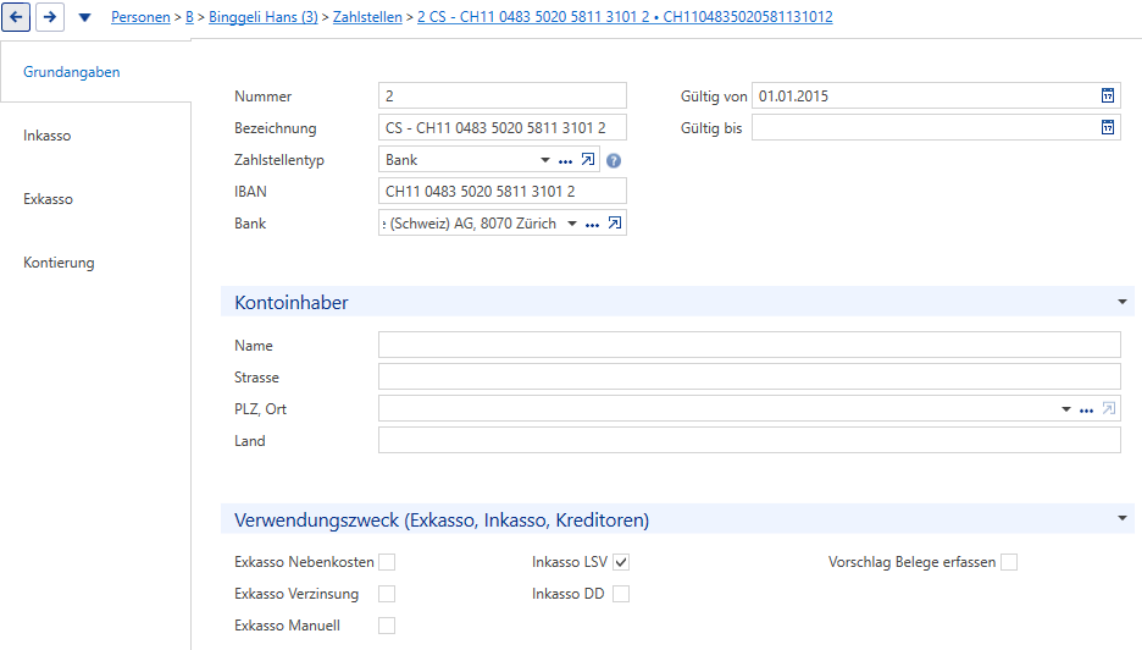Open PLZ, Ort record via link arrow icon

(x=1108, y=409)
